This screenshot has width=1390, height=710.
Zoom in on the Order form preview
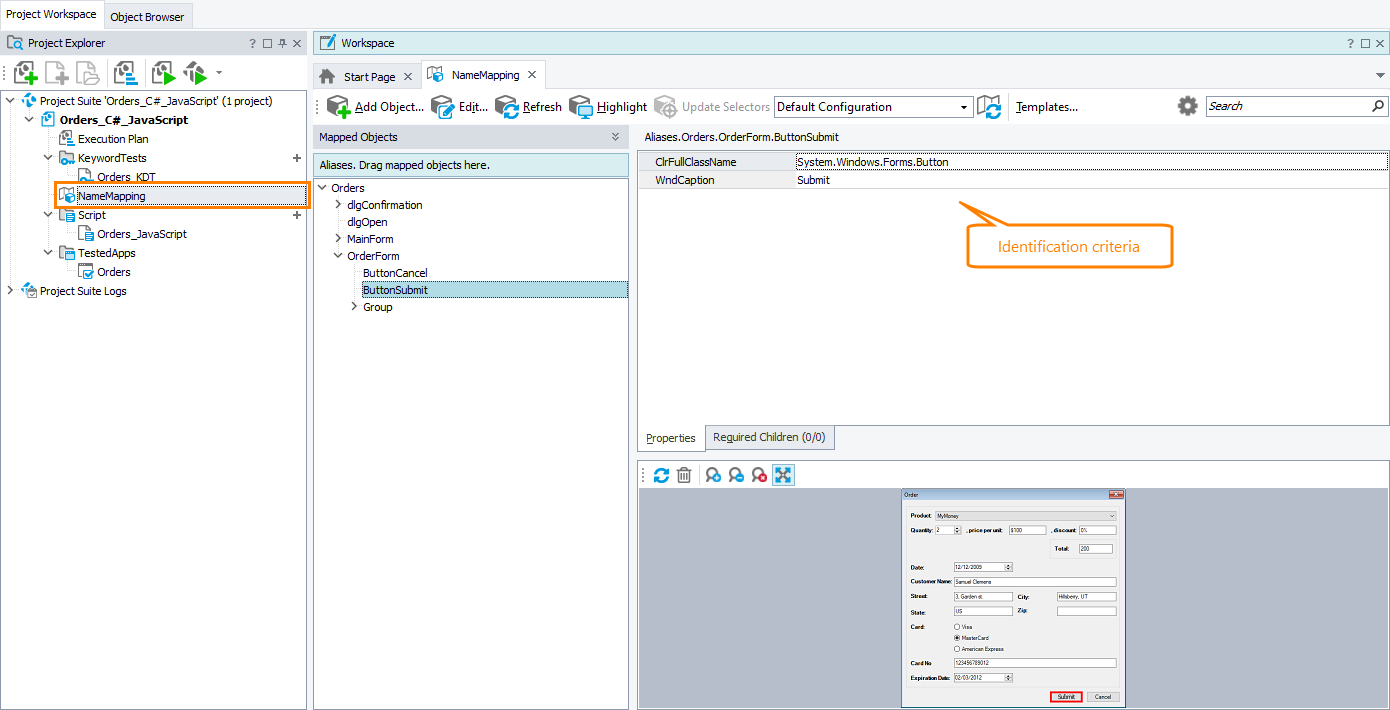click(712, 474)
